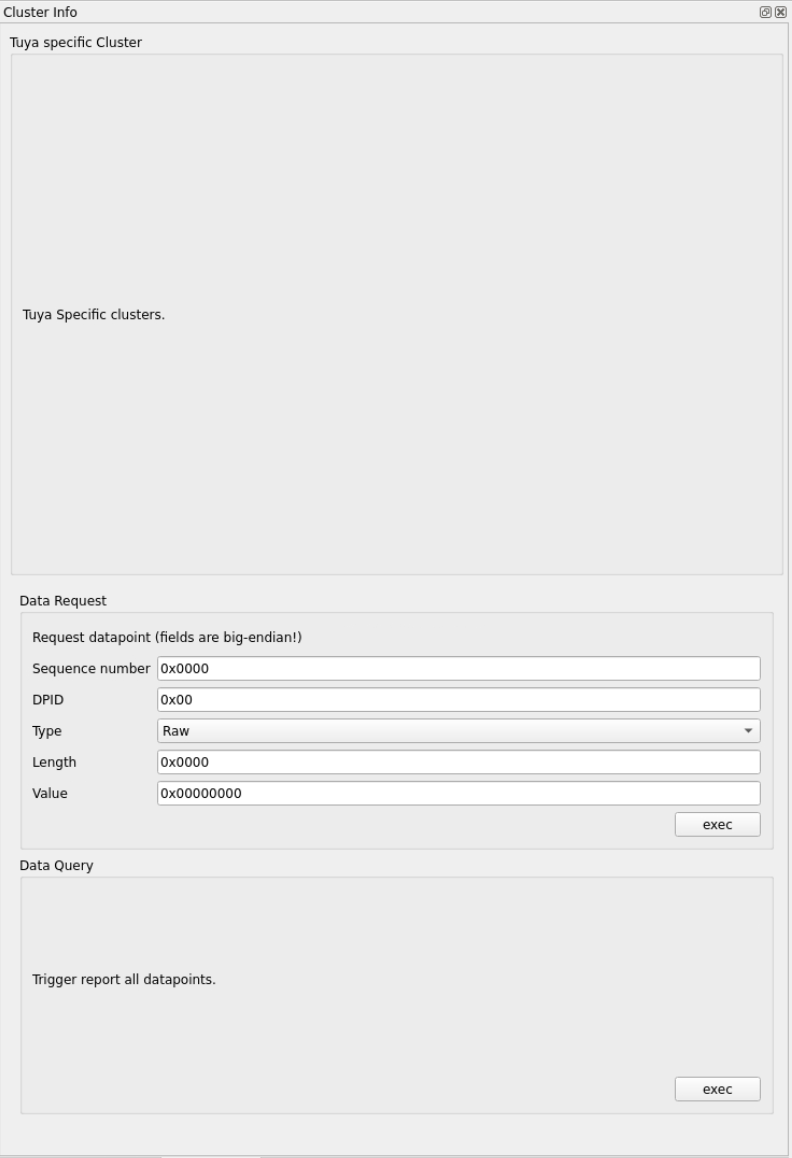The image size is (792, 1158).
Task: Select the Sequence number input field
Action: pyautogui.click(x=457, y=667)
